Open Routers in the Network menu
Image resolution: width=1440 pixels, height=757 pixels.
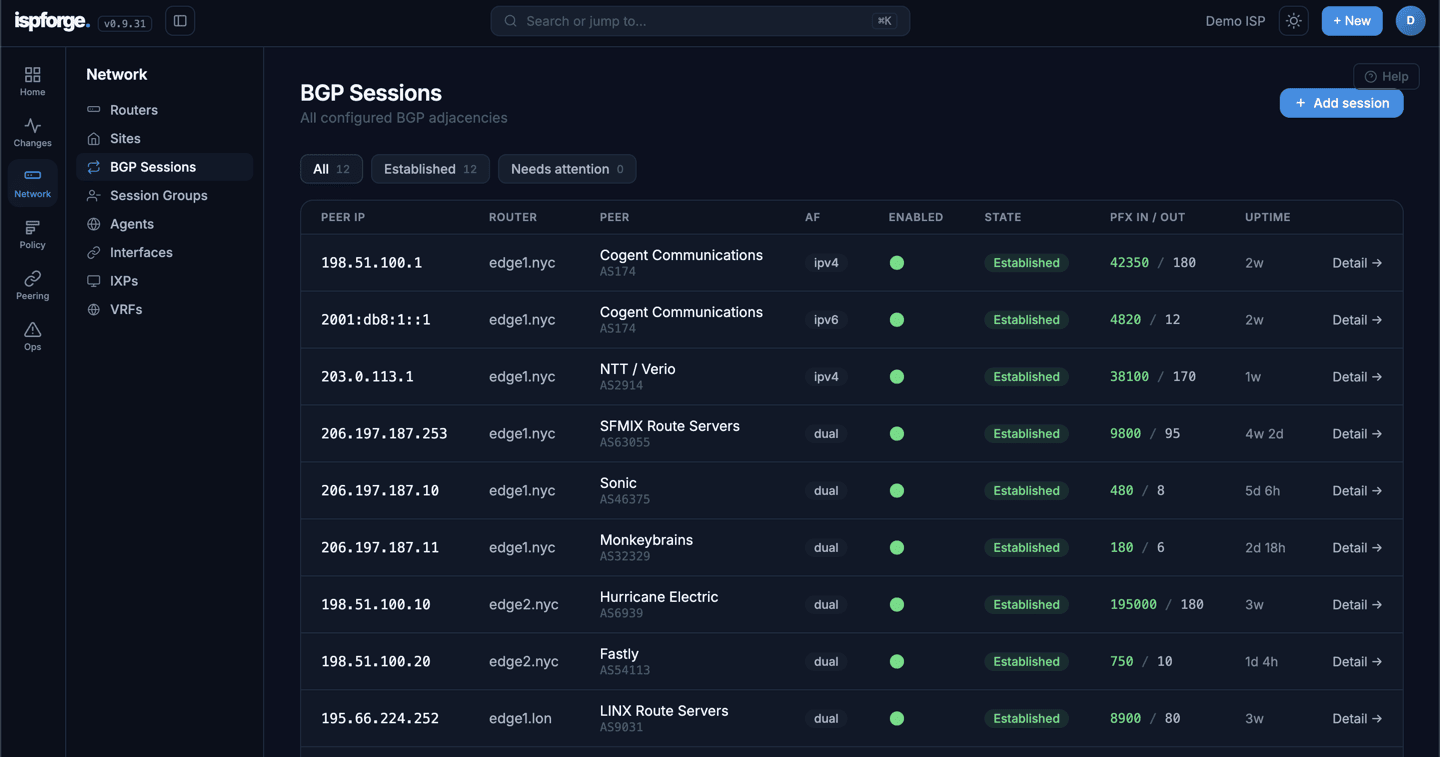[x=165, y=110]
